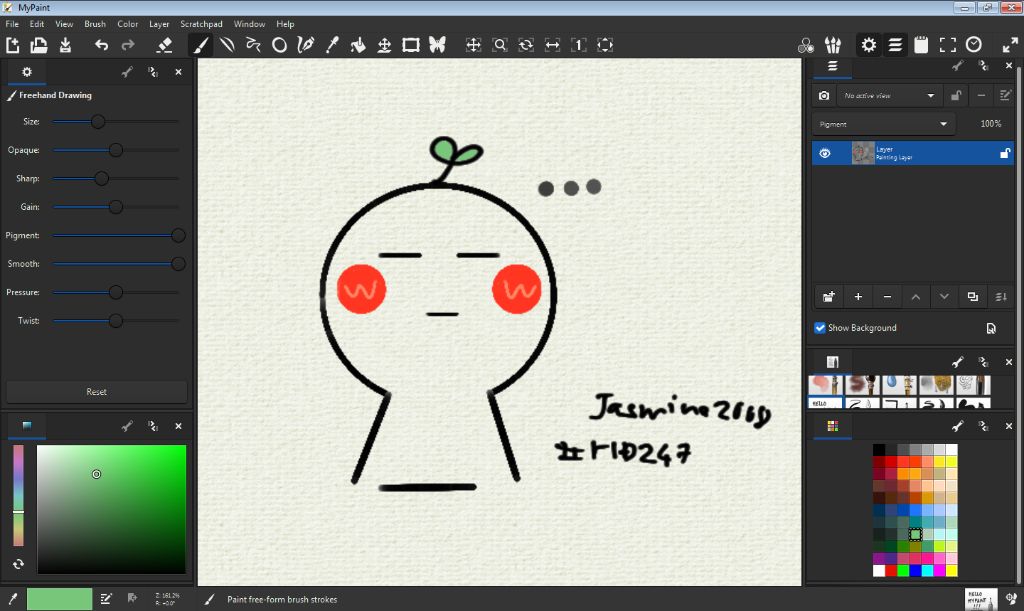Toggle the brush settings gear panel
1024x611 pixels.
click(869, 45)
